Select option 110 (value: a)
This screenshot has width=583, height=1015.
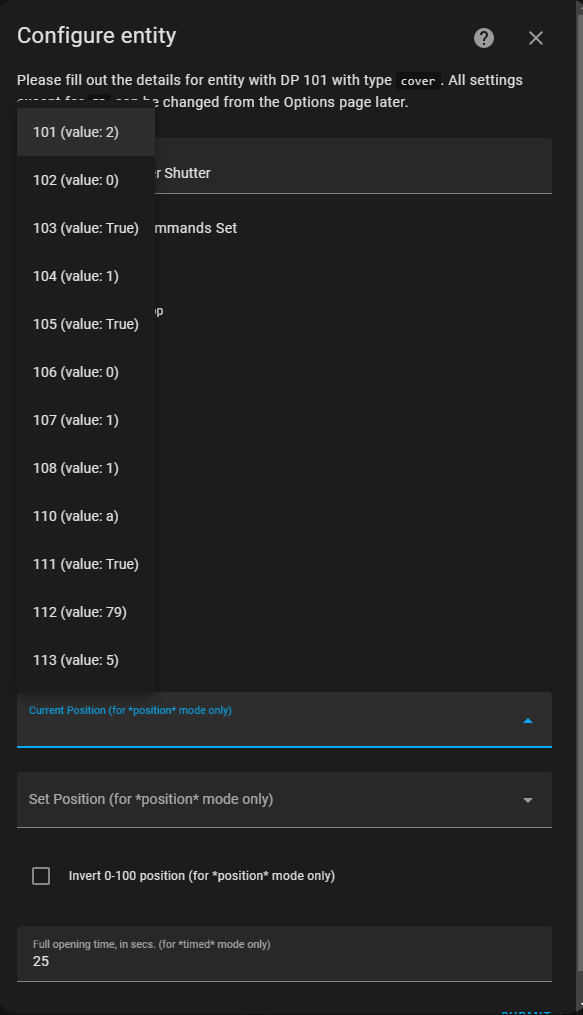point(85,515)
